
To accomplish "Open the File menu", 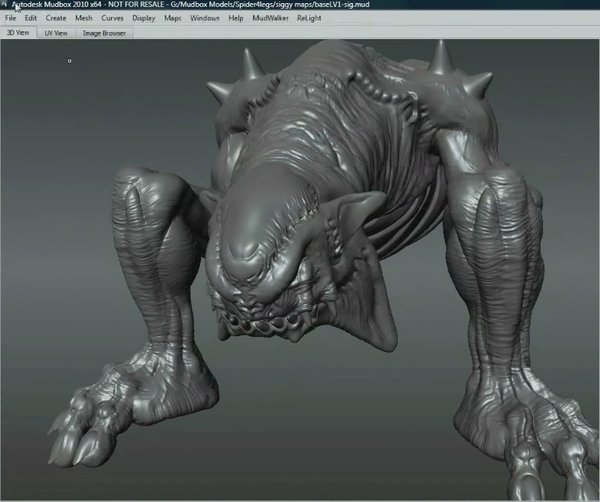I will (x=11, y=18).
